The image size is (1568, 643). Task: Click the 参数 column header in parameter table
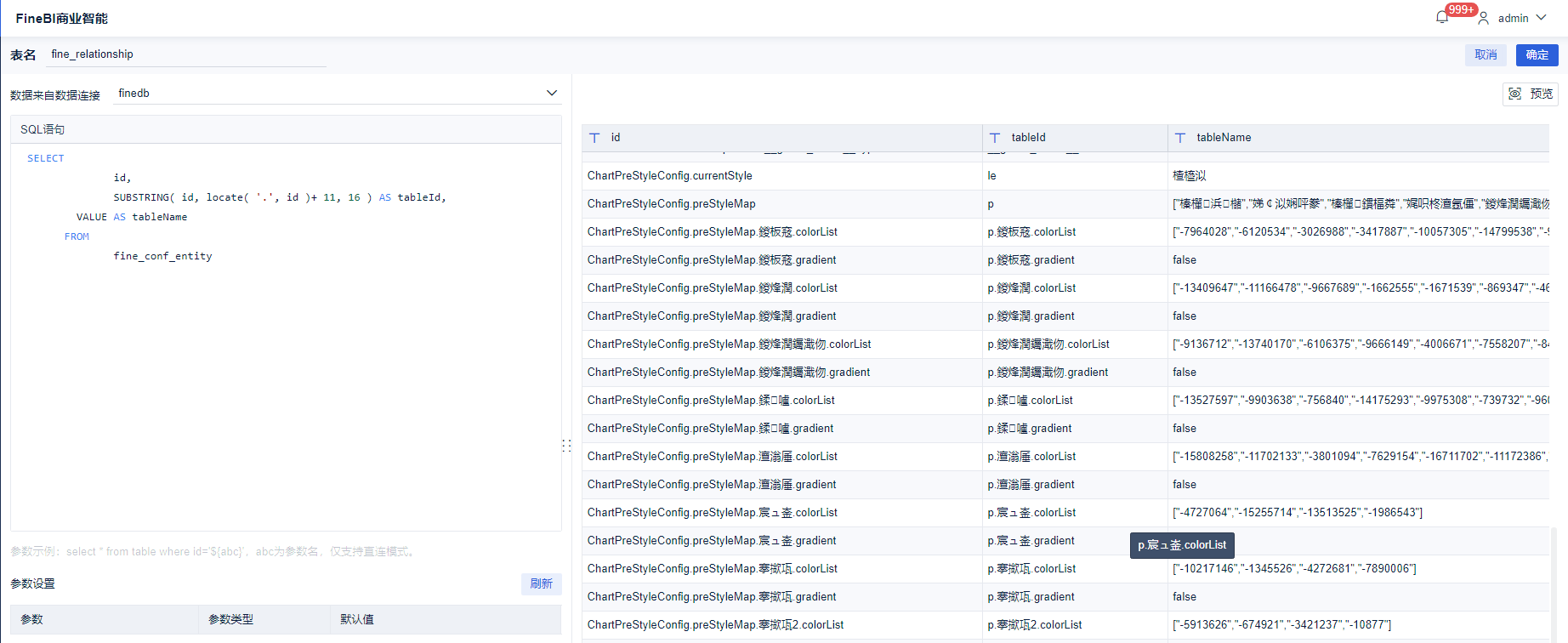tap(105, 619)
